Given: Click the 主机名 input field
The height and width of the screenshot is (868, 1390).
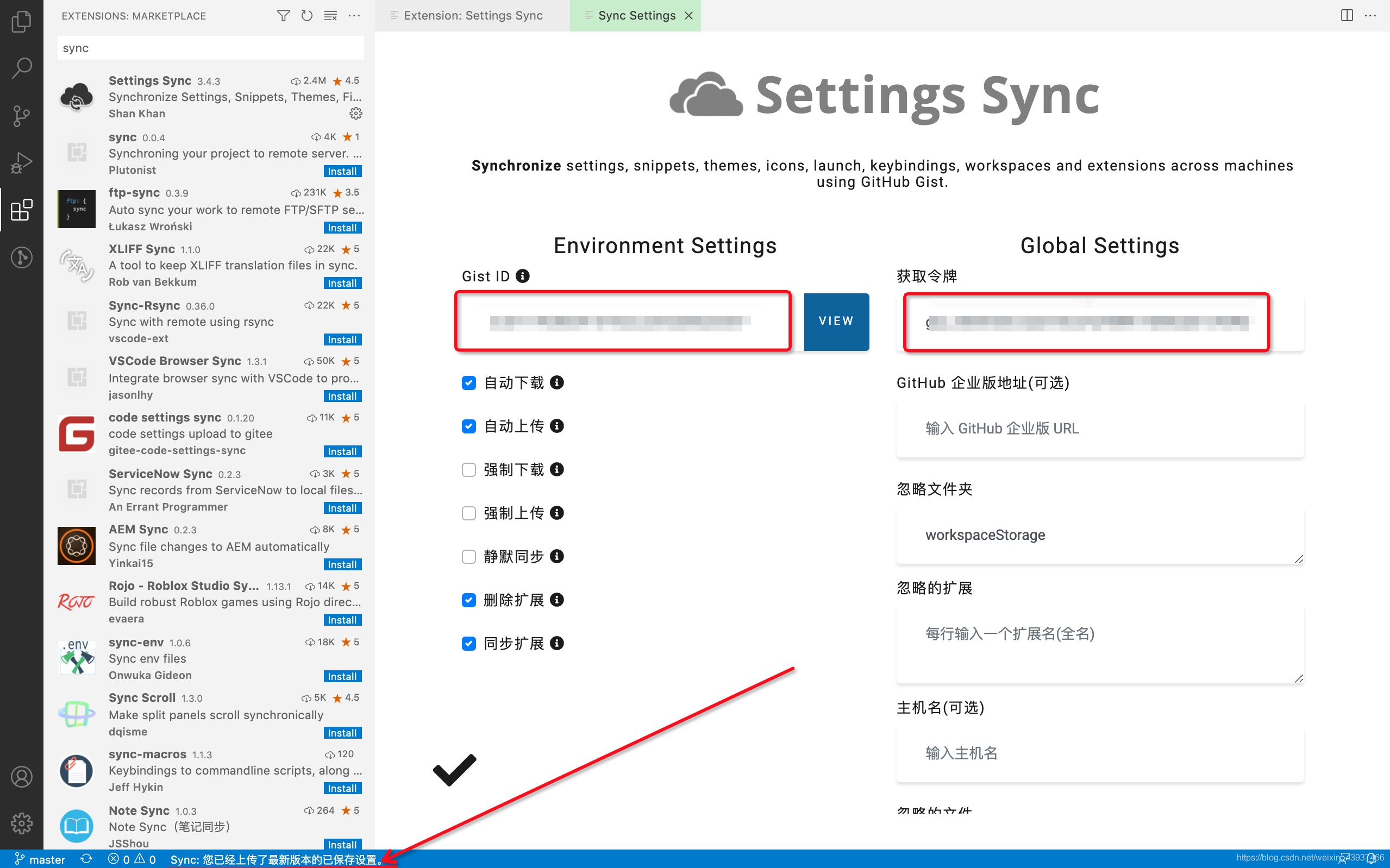Looking at the screenshot, I should tap(1099, 754).
